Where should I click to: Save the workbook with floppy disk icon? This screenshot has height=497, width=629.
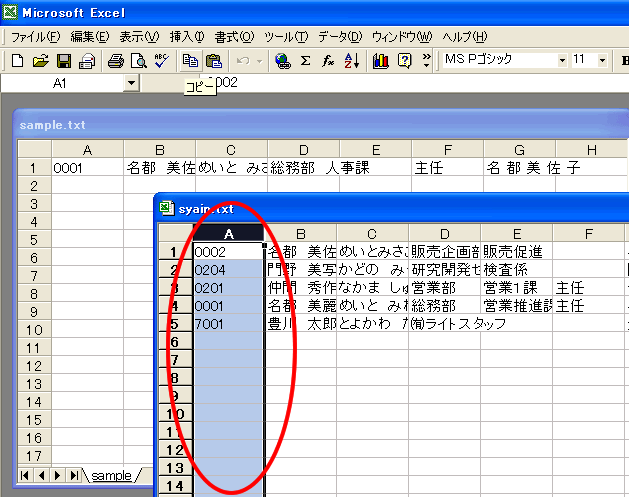click(x=64, y=61)
